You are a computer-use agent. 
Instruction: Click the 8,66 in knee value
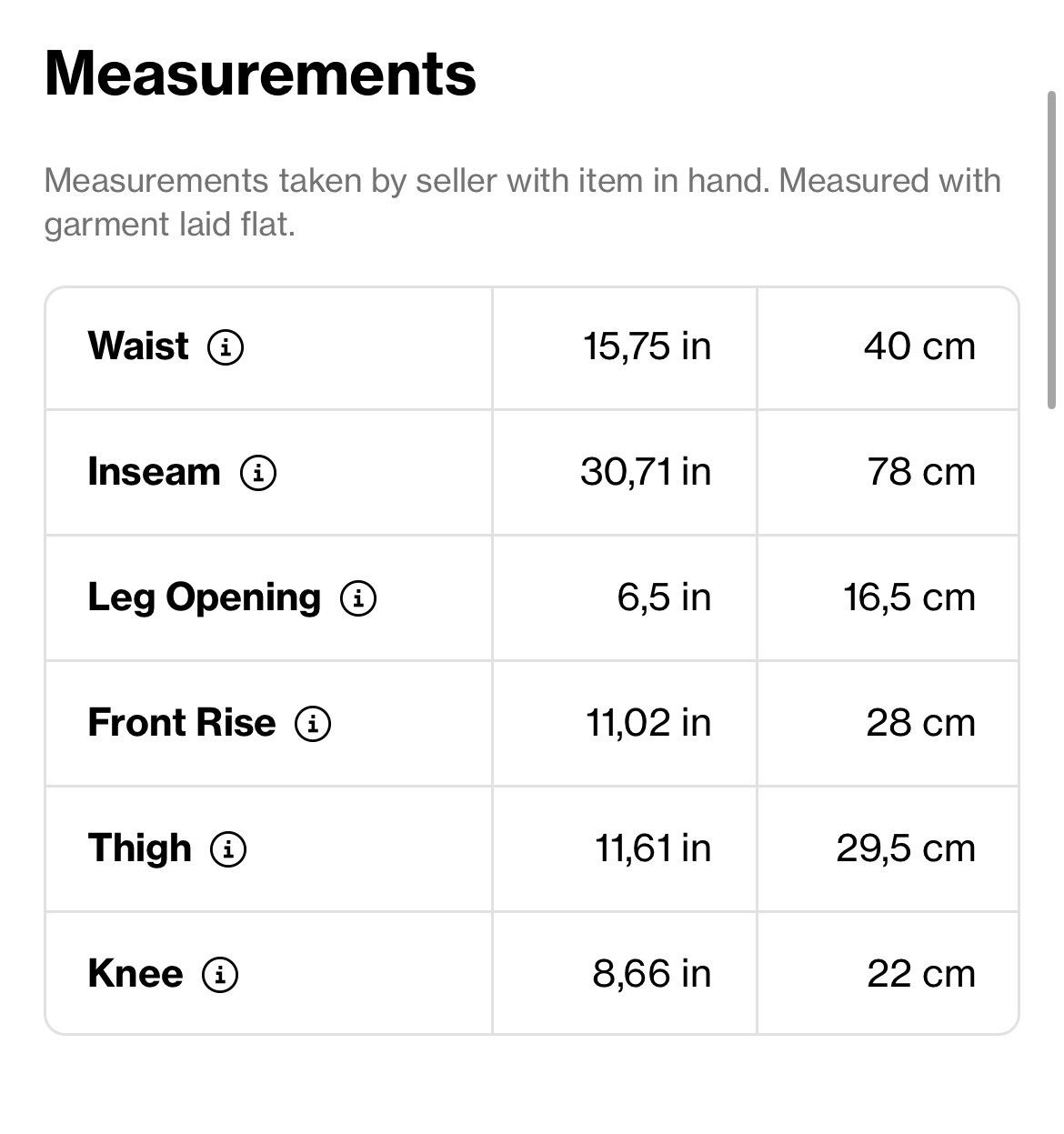[x=652, y=974]
